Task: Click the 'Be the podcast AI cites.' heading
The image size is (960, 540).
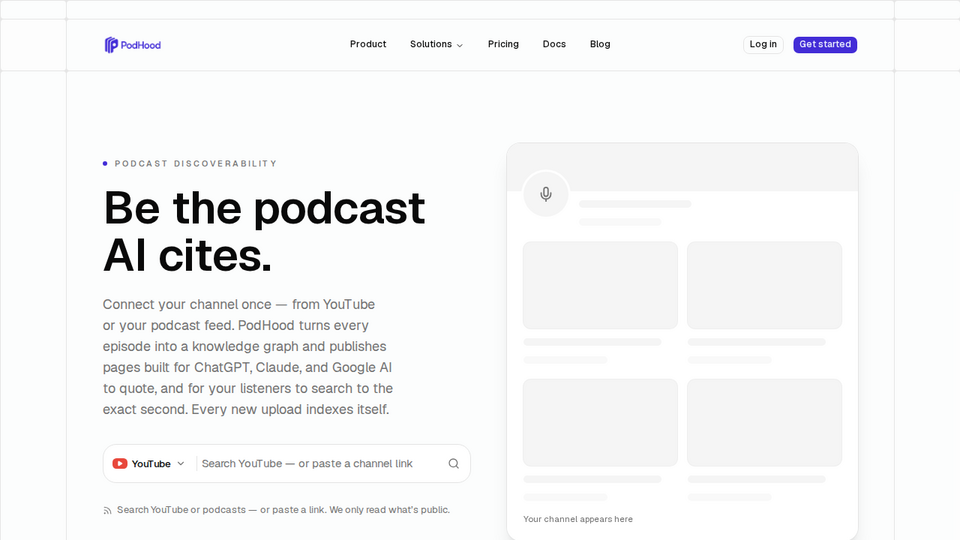Action: point(264,231)
